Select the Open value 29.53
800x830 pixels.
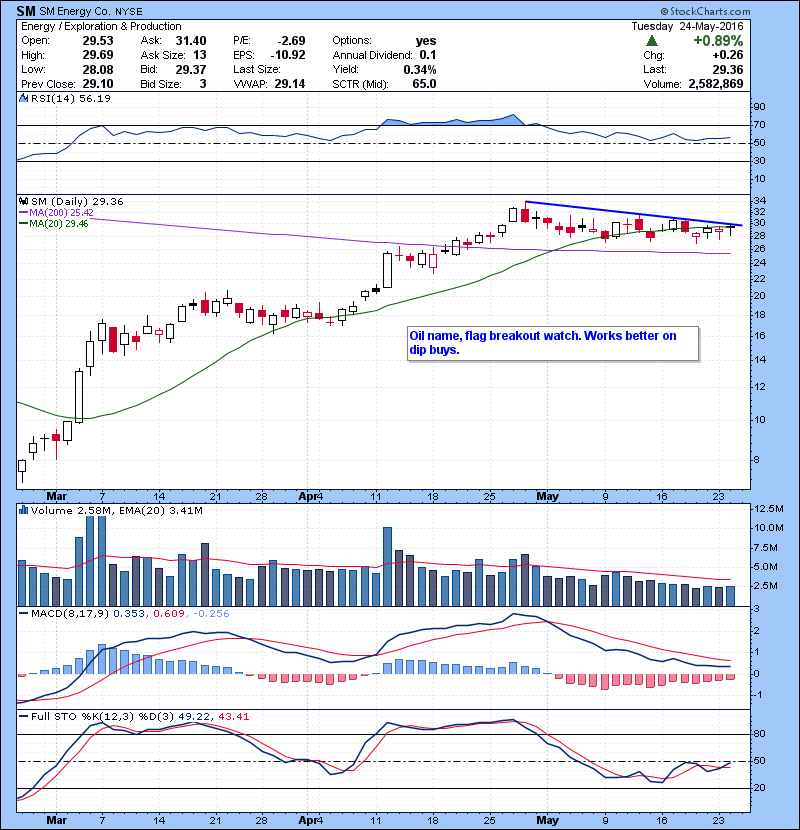click(x=98, y=41)
